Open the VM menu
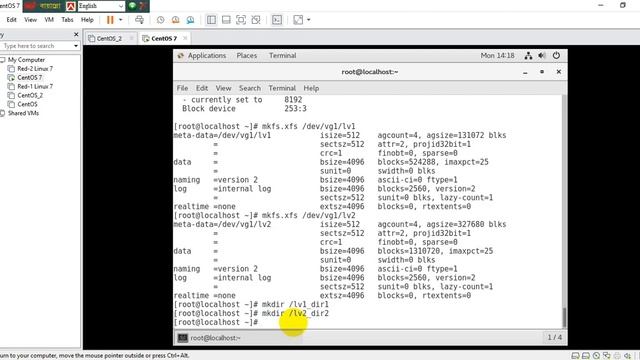Image resolution: width=640 pixels, height=360 pixels. click(49, 20)
